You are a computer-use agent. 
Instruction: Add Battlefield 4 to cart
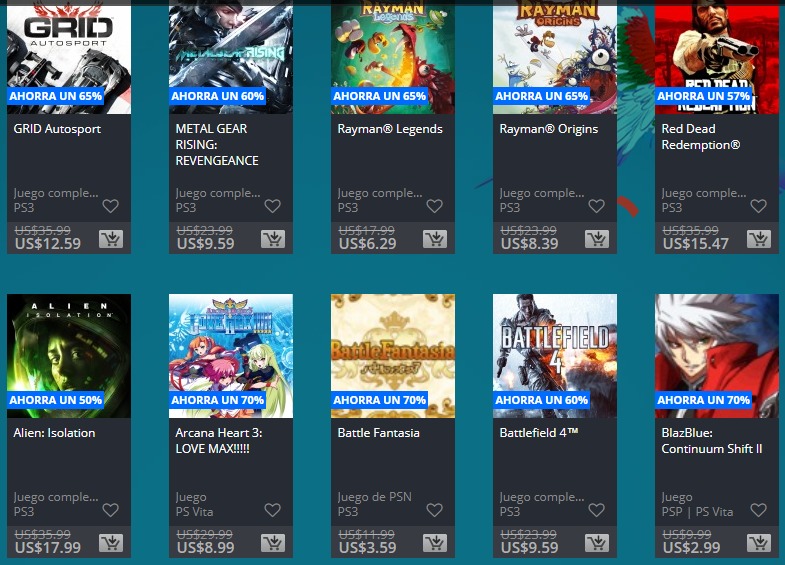(597, 543)
